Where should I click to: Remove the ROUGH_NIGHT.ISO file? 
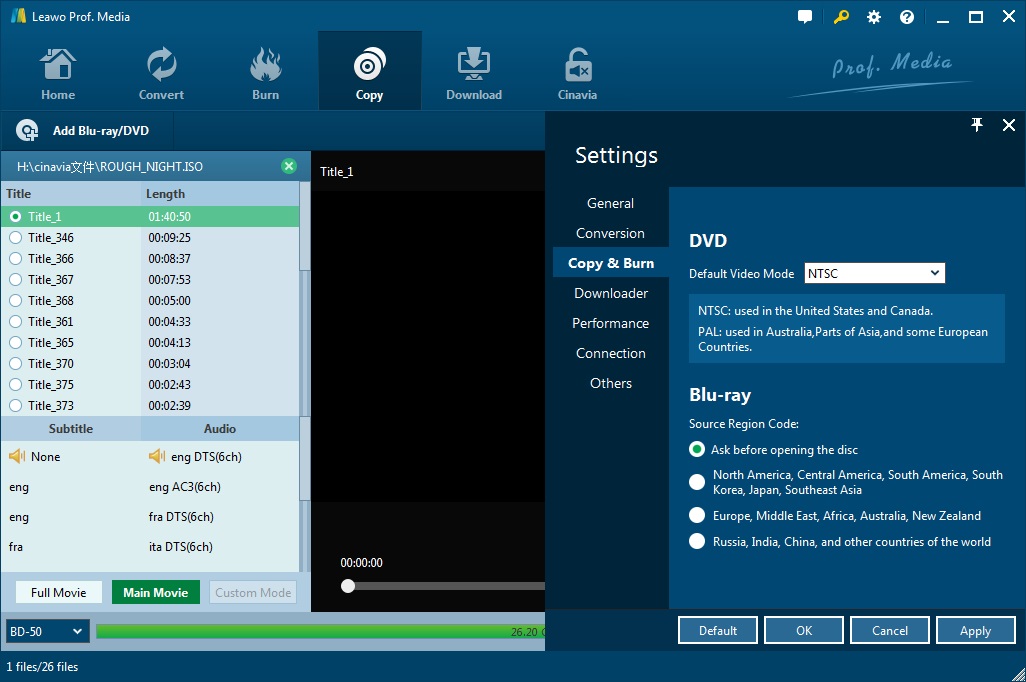(289, 166)
